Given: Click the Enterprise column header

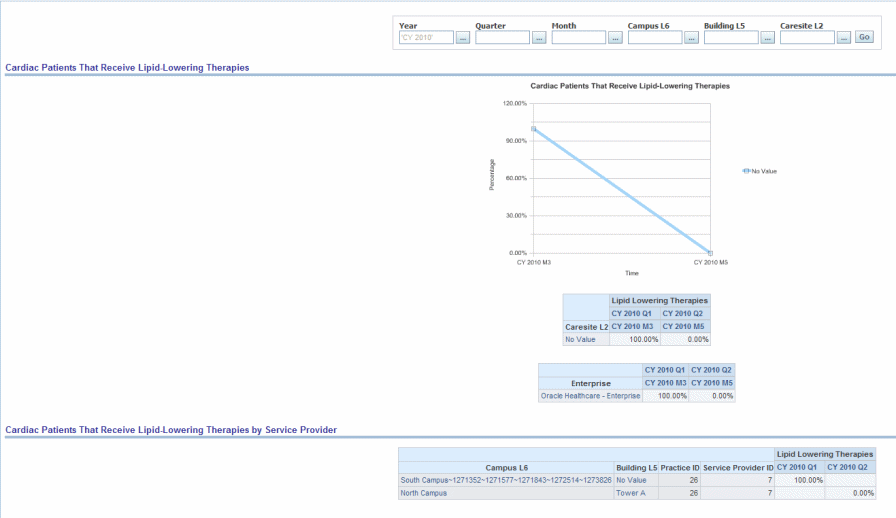Looking at the screenshot, I should 591,383.
